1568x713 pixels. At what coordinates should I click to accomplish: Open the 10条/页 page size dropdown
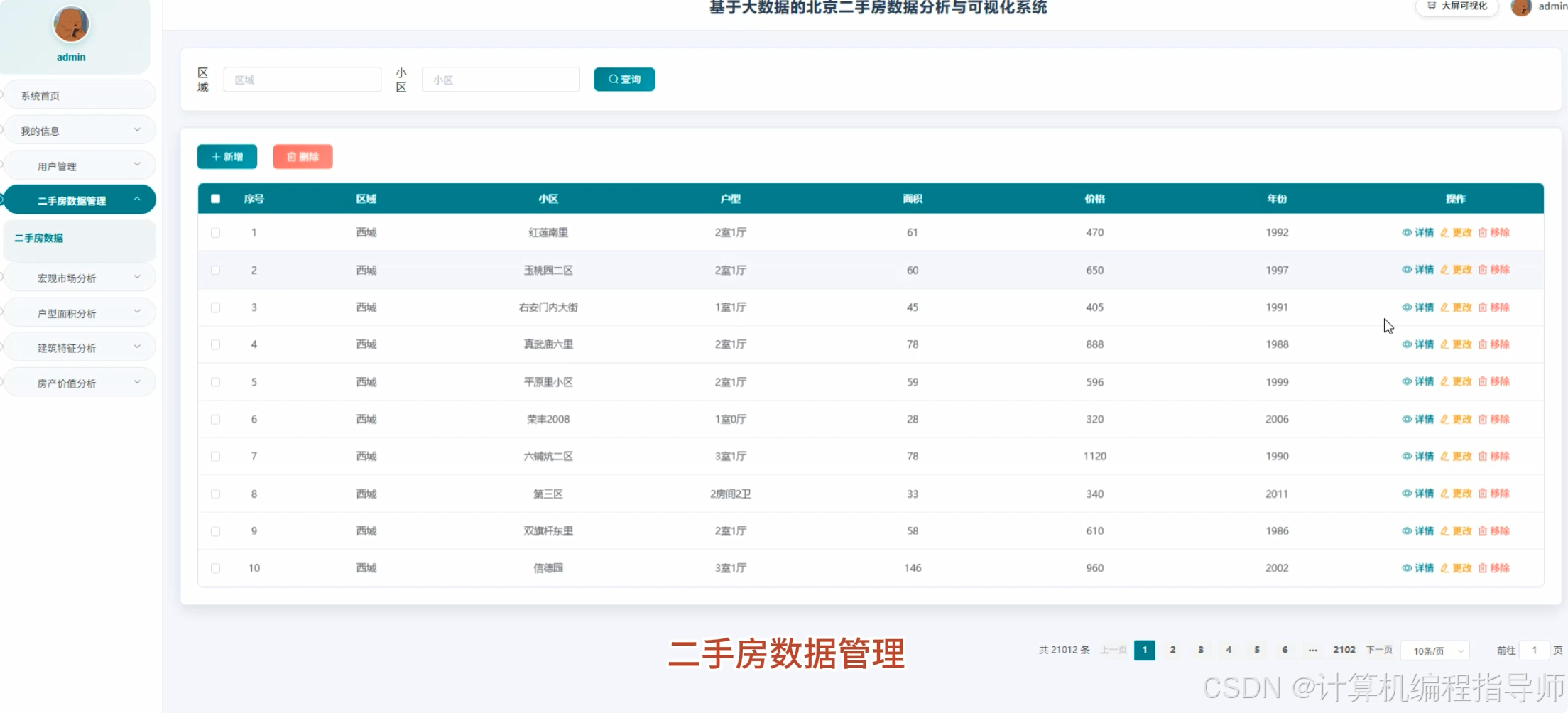1434,650
